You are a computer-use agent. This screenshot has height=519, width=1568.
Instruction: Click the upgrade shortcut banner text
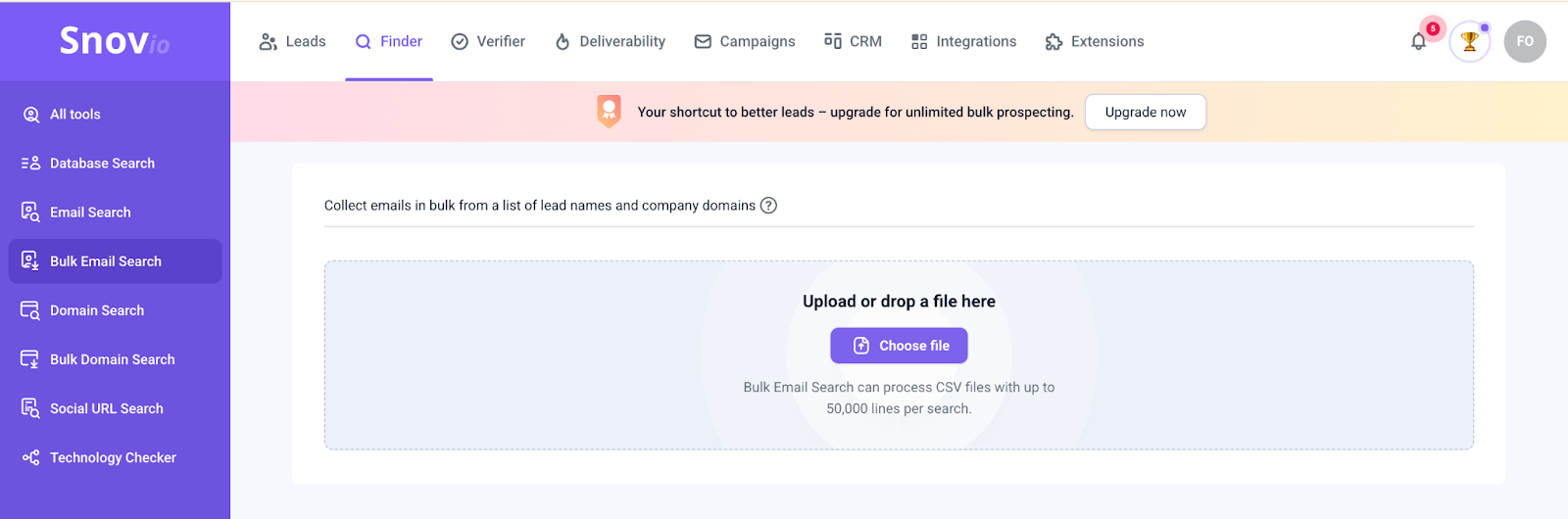[x=856, y=113]
